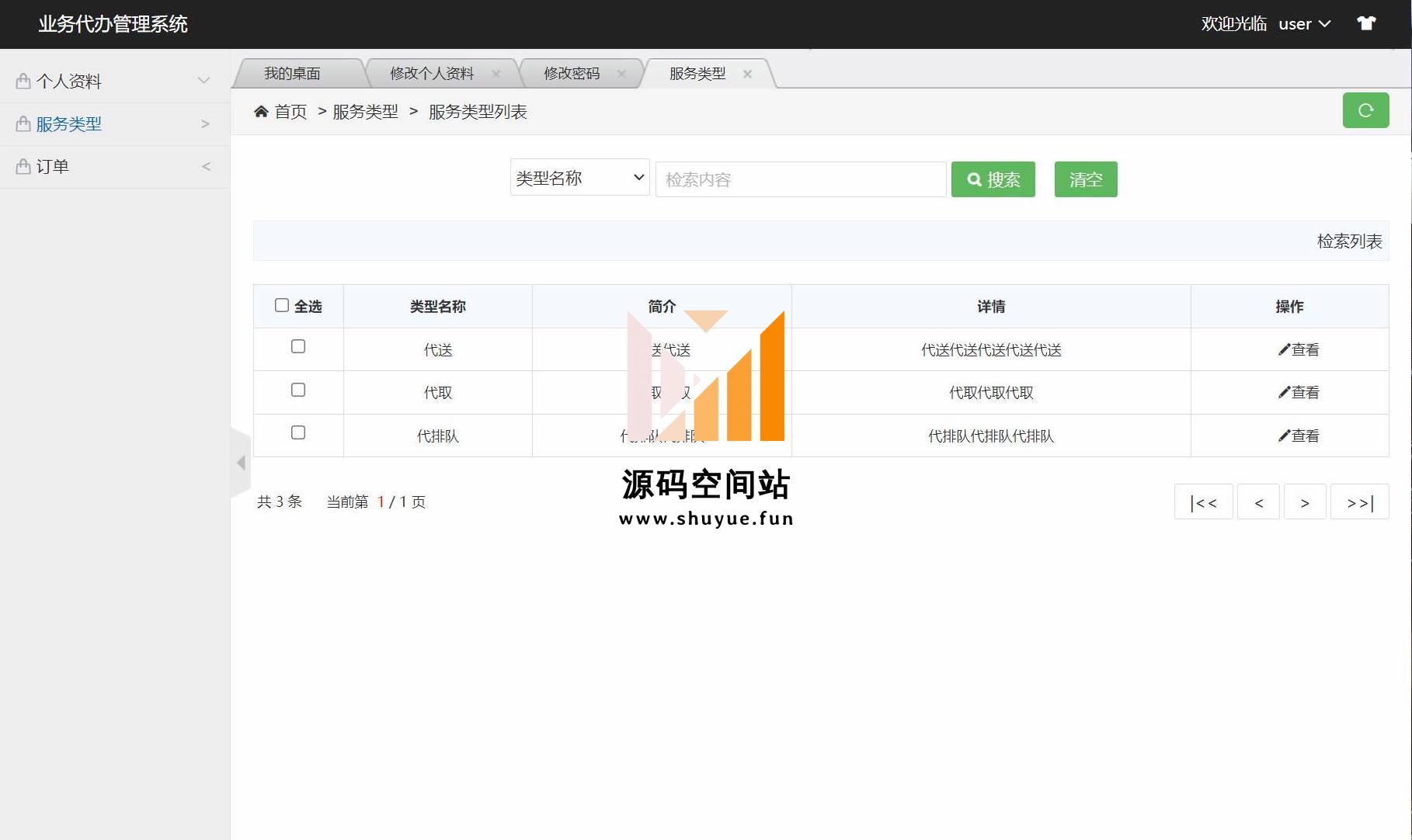The image size is (1412, 840).
Task: Select the 服务类型 tab
Action: (x=697, y=74)
